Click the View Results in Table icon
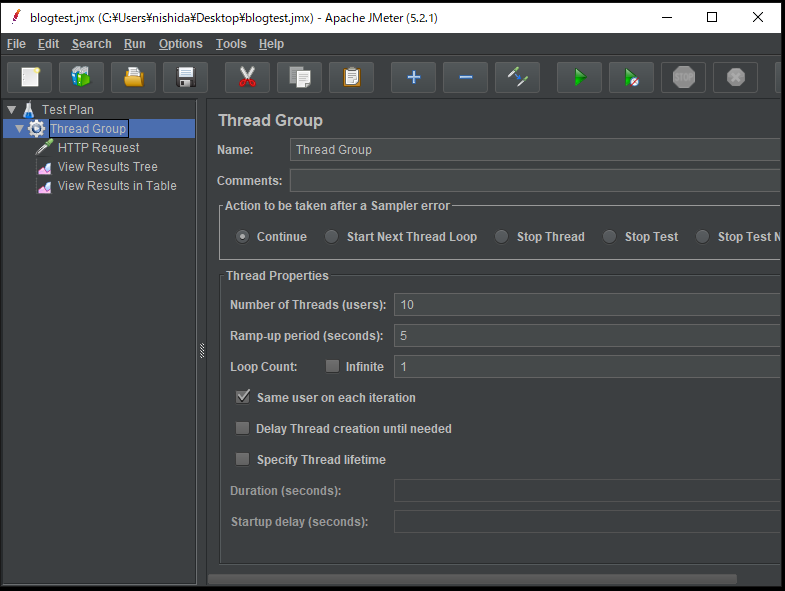785x591 pixels. click(x=45, y=186)
